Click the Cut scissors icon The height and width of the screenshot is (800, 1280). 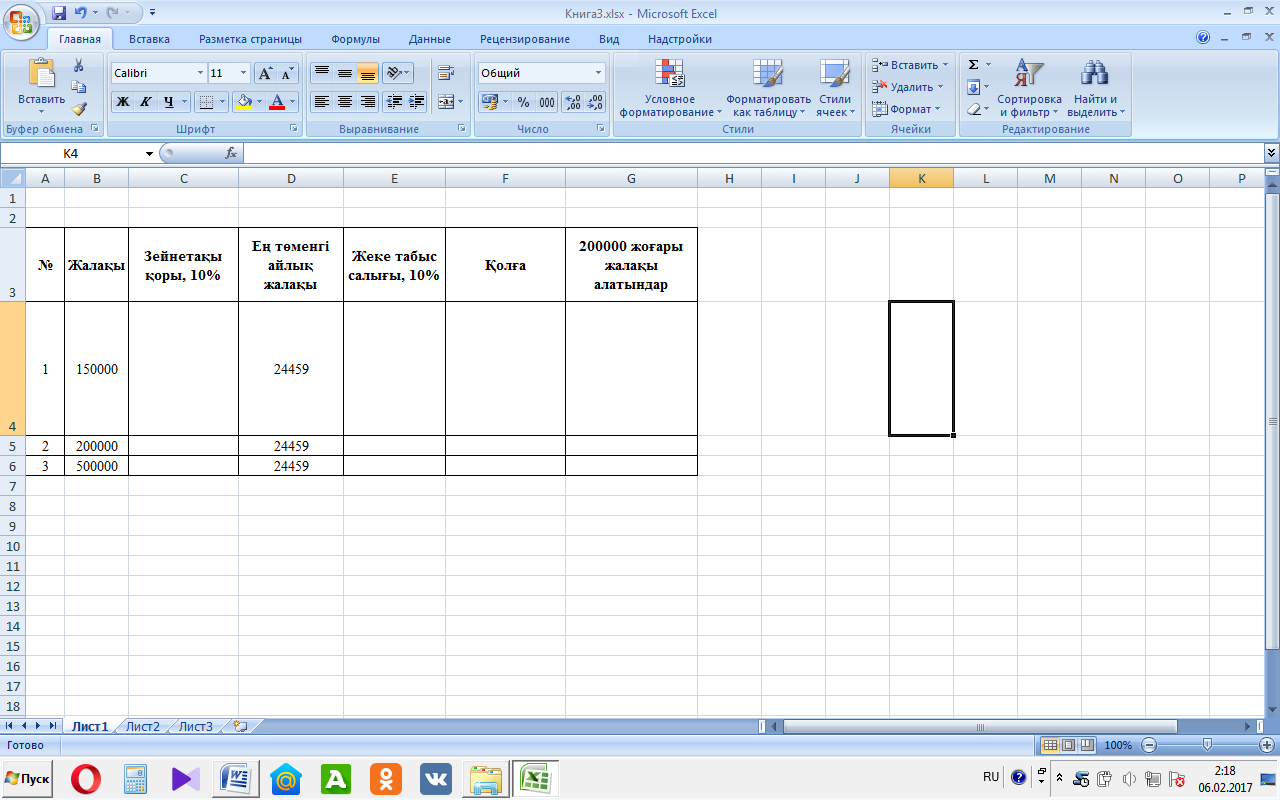pos(79,65)
